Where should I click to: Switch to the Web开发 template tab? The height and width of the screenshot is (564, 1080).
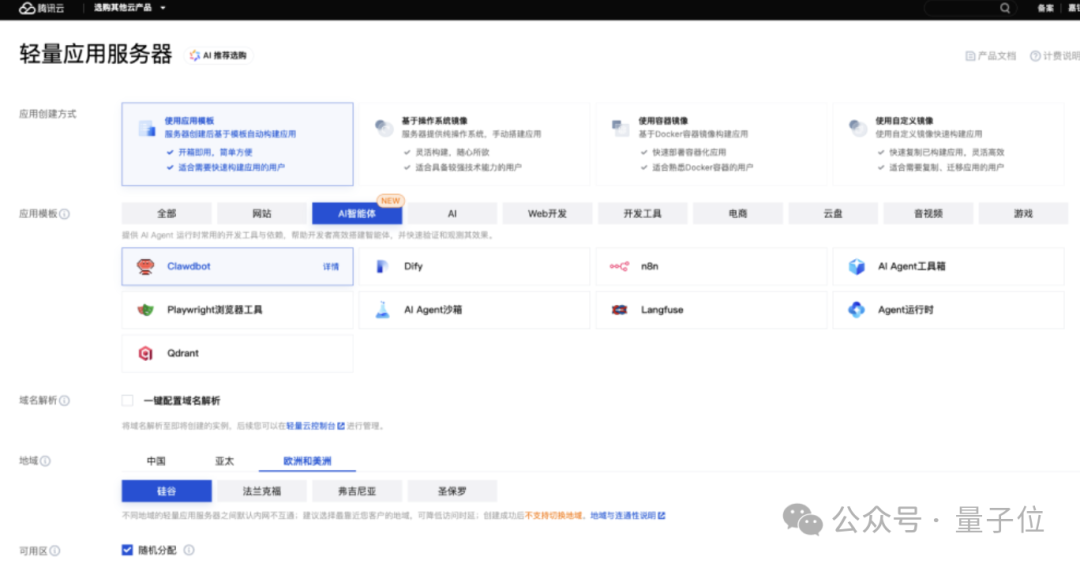548,213
